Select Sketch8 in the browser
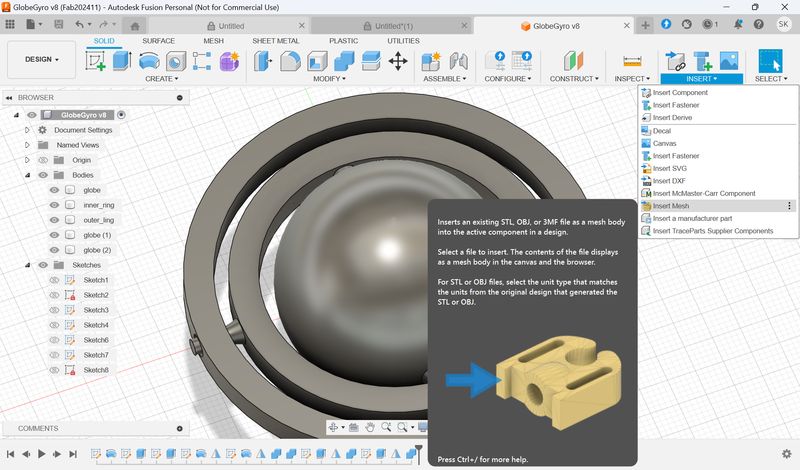Viewport: 800px width, 470px height. click(96, 370)
